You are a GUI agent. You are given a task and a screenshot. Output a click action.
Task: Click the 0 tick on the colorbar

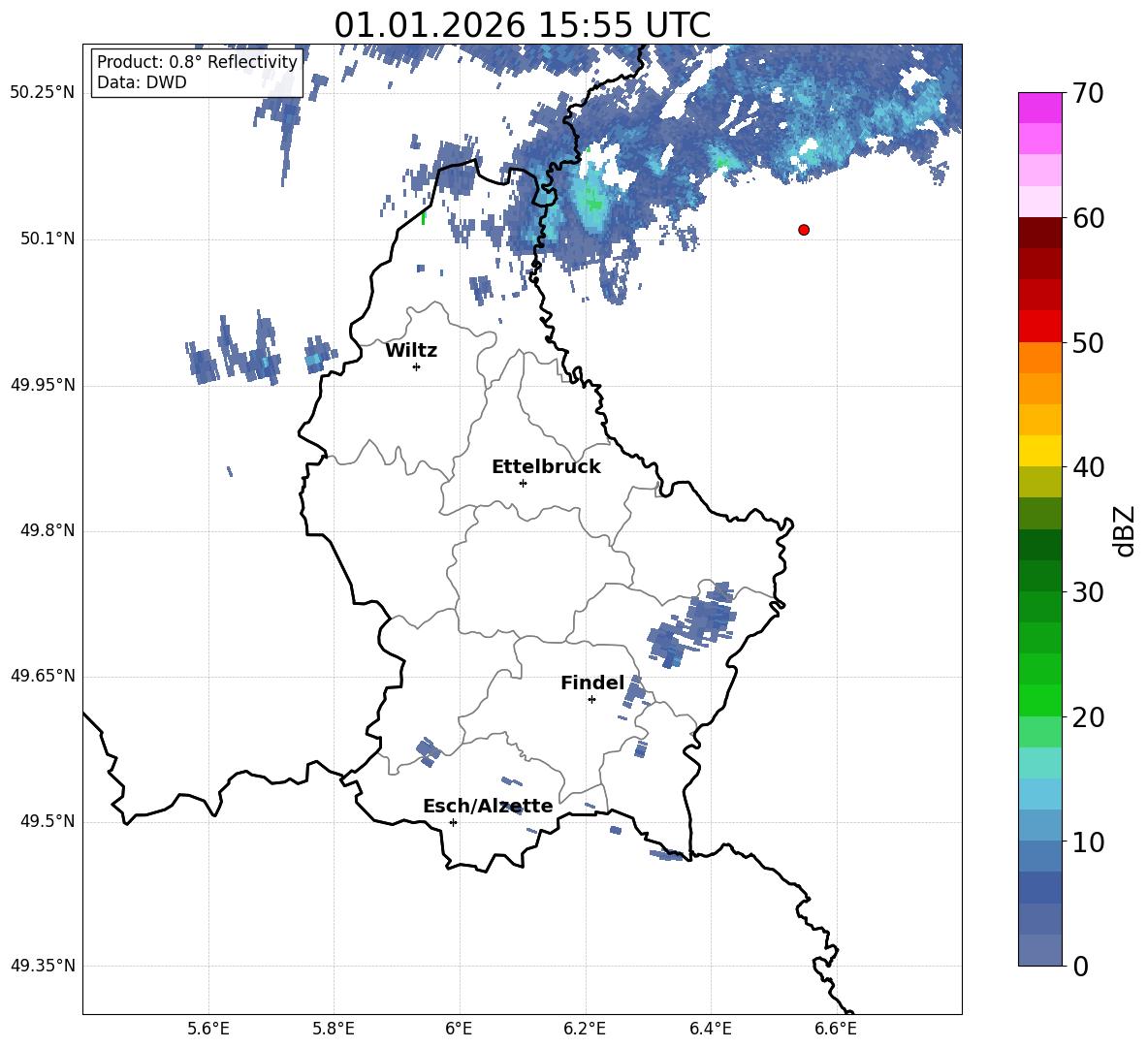[x=1080, y=966]
